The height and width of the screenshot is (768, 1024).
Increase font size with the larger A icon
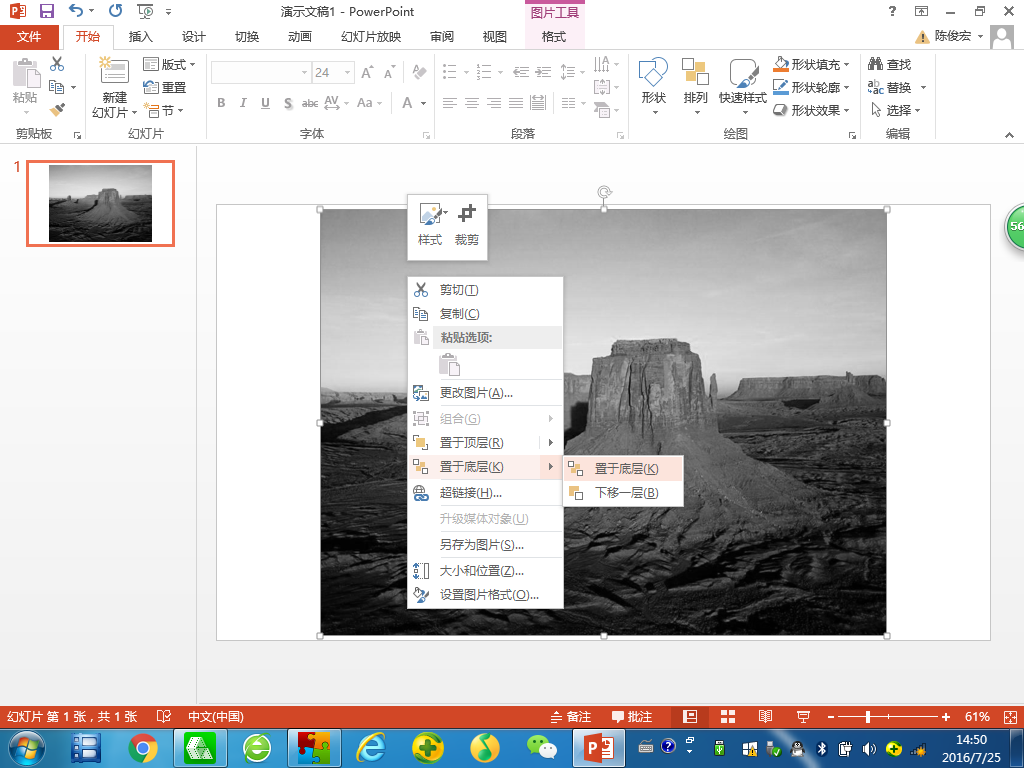click(x=368, y=72)
